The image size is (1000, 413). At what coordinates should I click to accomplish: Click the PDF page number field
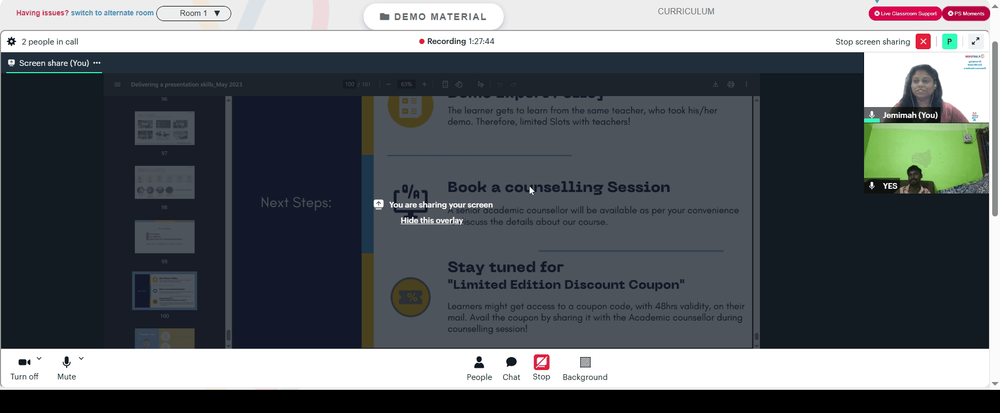coord(349,84)
